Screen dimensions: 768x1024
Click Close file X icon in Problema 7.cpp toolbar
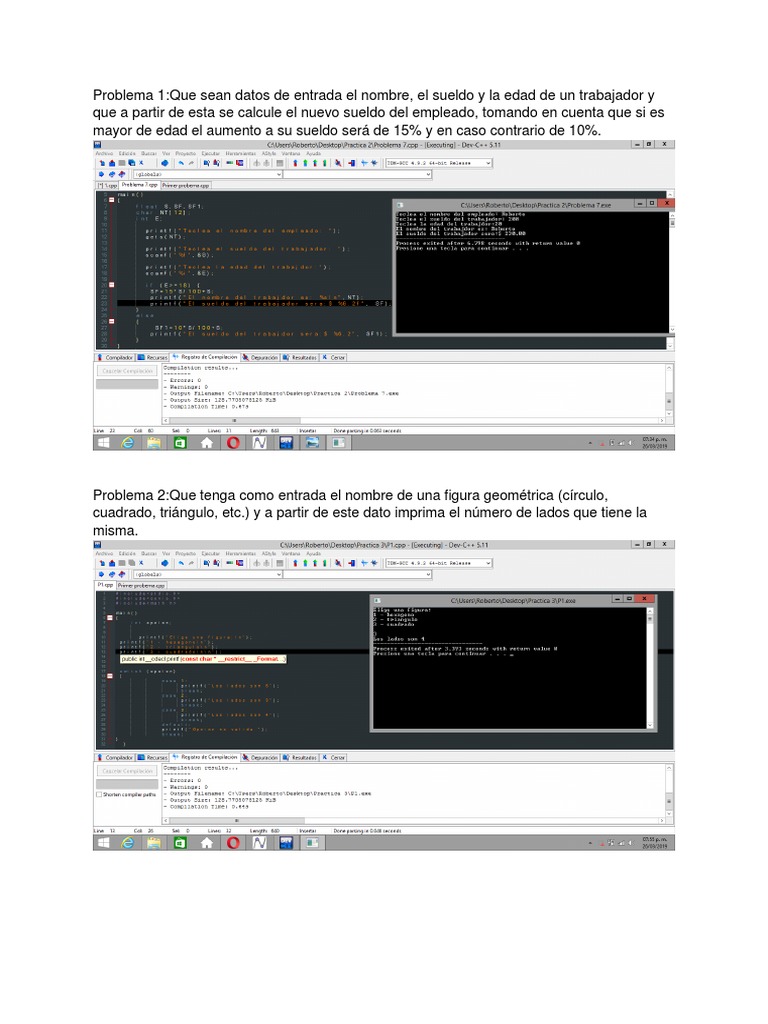(x=141, y=163)
